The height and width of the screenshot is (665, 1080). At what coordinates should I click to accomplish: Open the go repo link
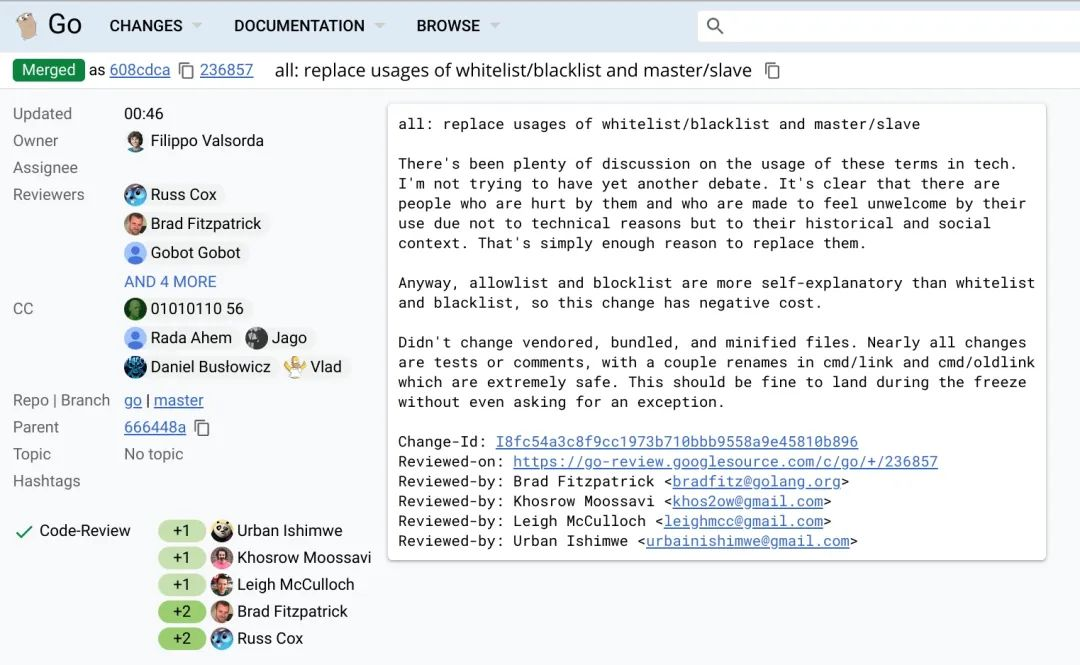[133, 400]
